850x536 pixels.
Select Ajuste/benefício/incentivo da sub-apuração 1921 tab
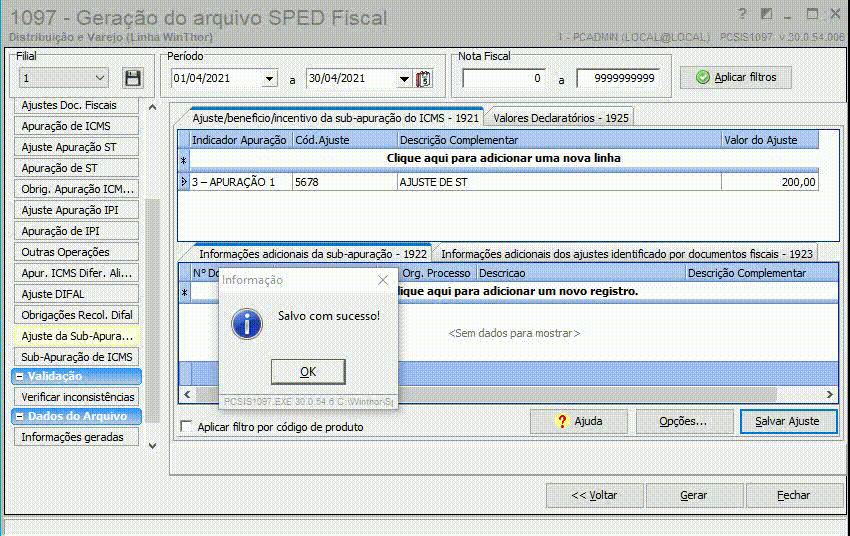(x=335, y=118)
